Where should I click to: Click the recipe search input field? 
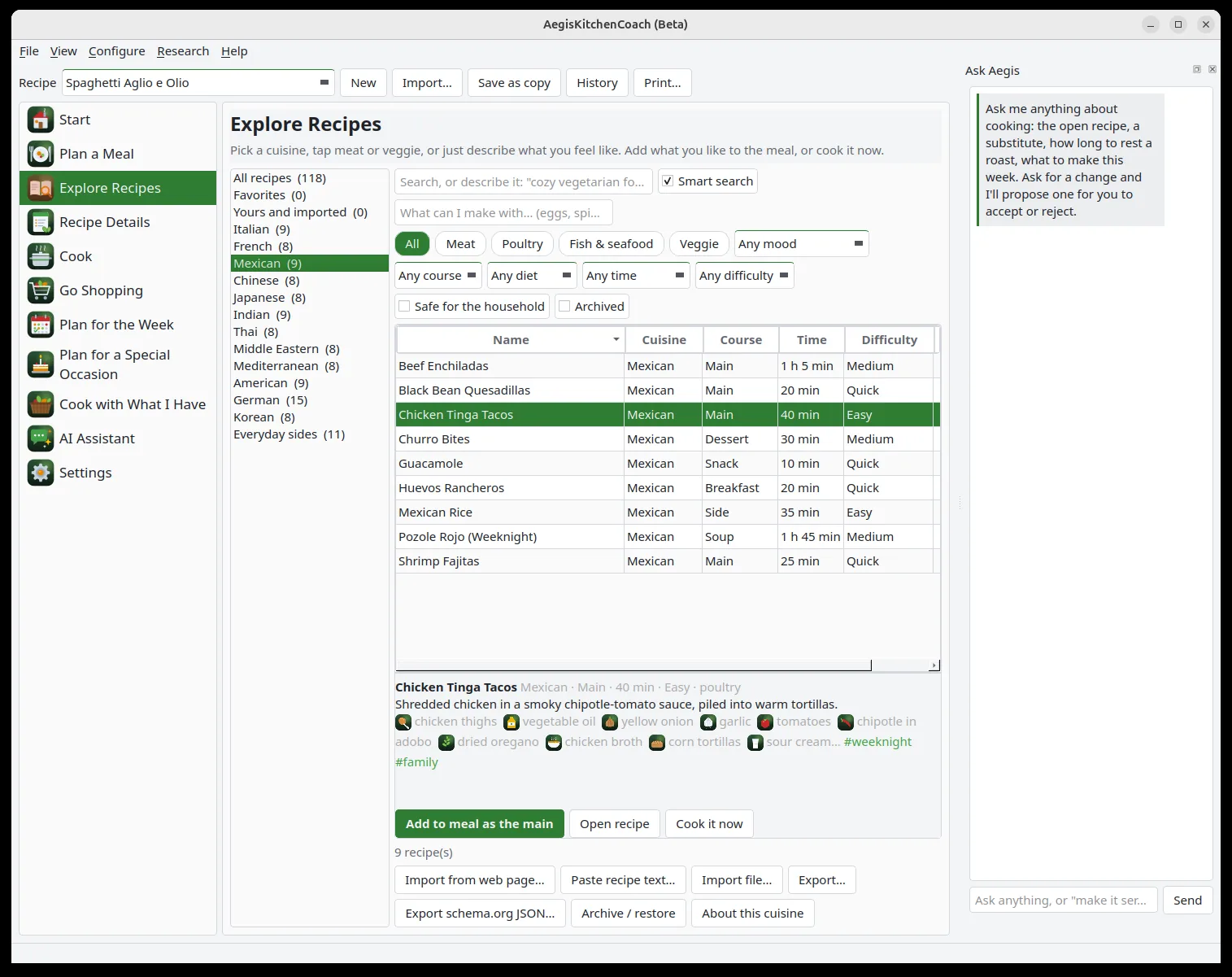point(524,182)
